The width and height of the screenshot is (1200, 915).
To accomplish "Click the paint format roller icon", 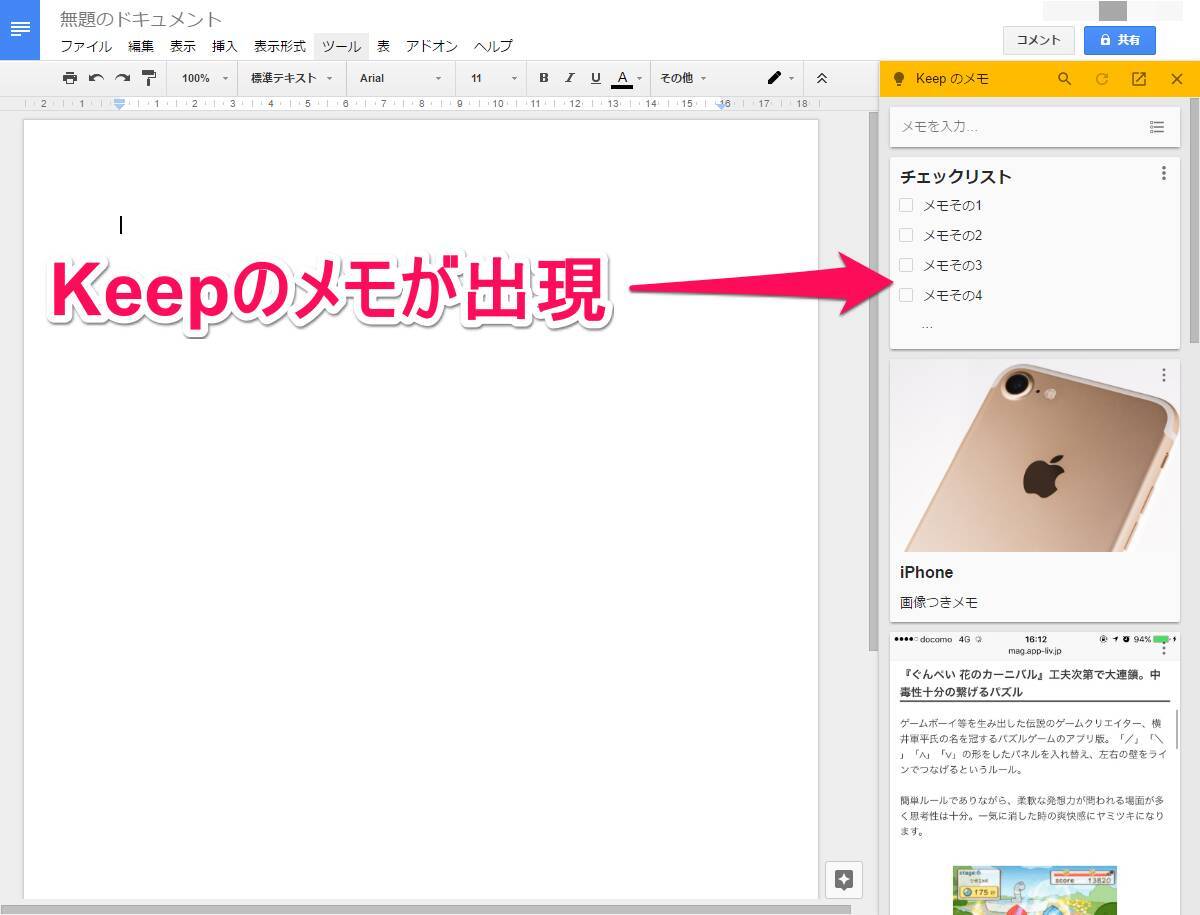I will [x=148, y=78].
